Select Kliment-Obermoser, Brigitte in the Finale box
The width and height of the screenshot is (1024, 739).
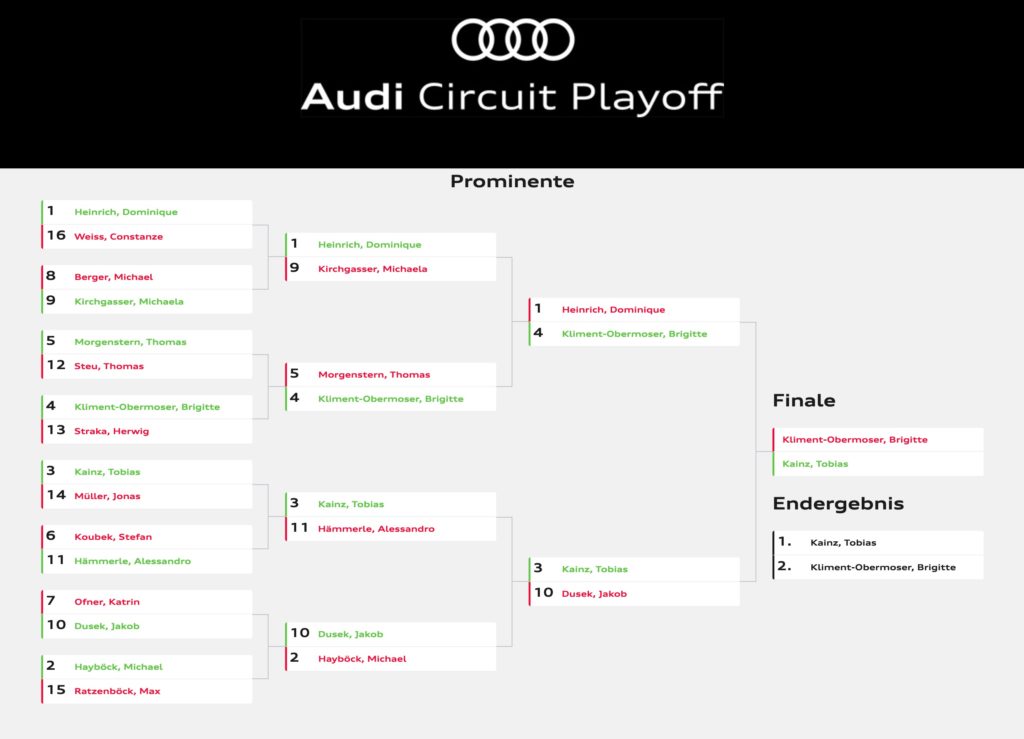855,440
